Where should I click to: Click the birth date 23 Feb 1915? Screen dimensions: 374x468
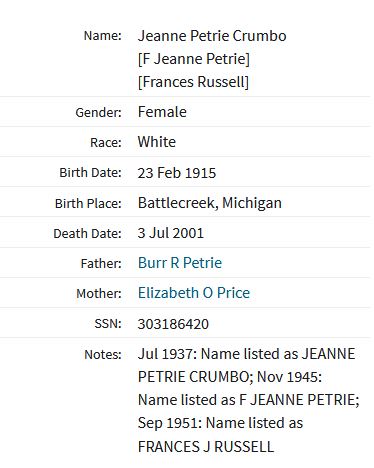coord(177,173)
